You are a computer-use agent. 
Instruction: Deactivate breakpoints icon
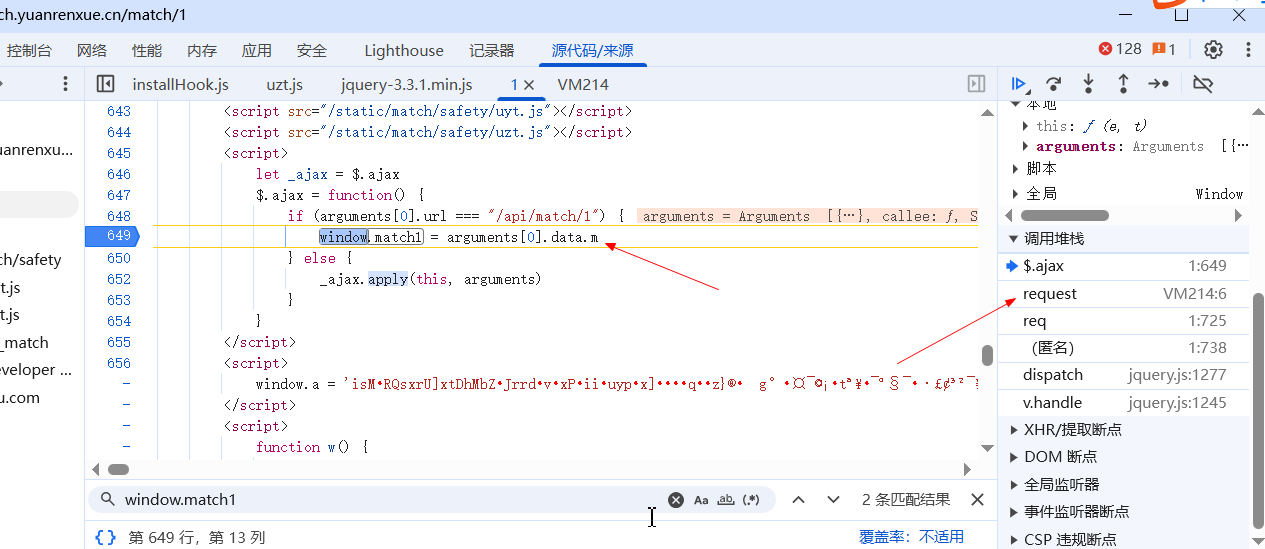1203,84
